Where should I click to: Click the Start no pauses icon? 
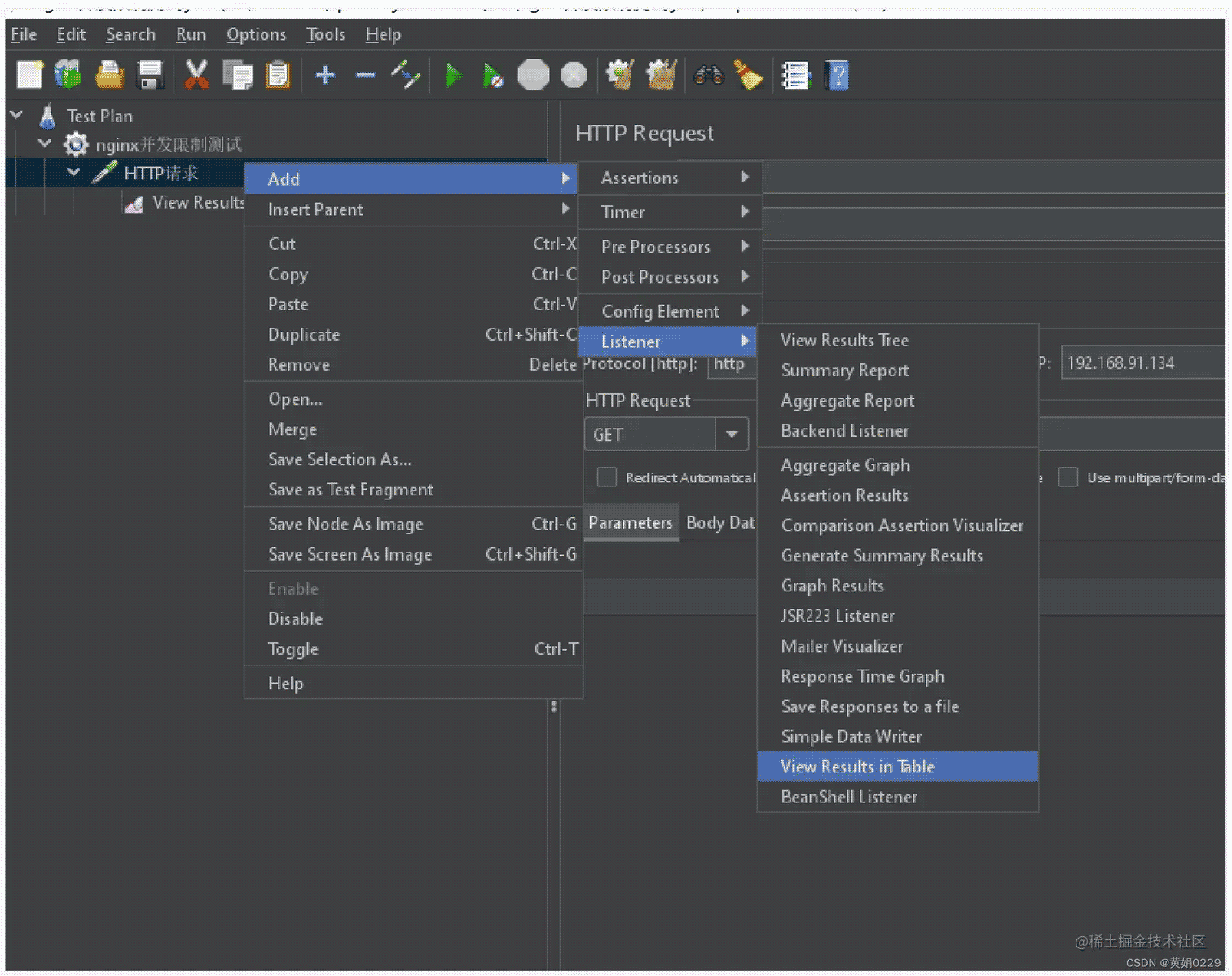click(x=492, y=76)
